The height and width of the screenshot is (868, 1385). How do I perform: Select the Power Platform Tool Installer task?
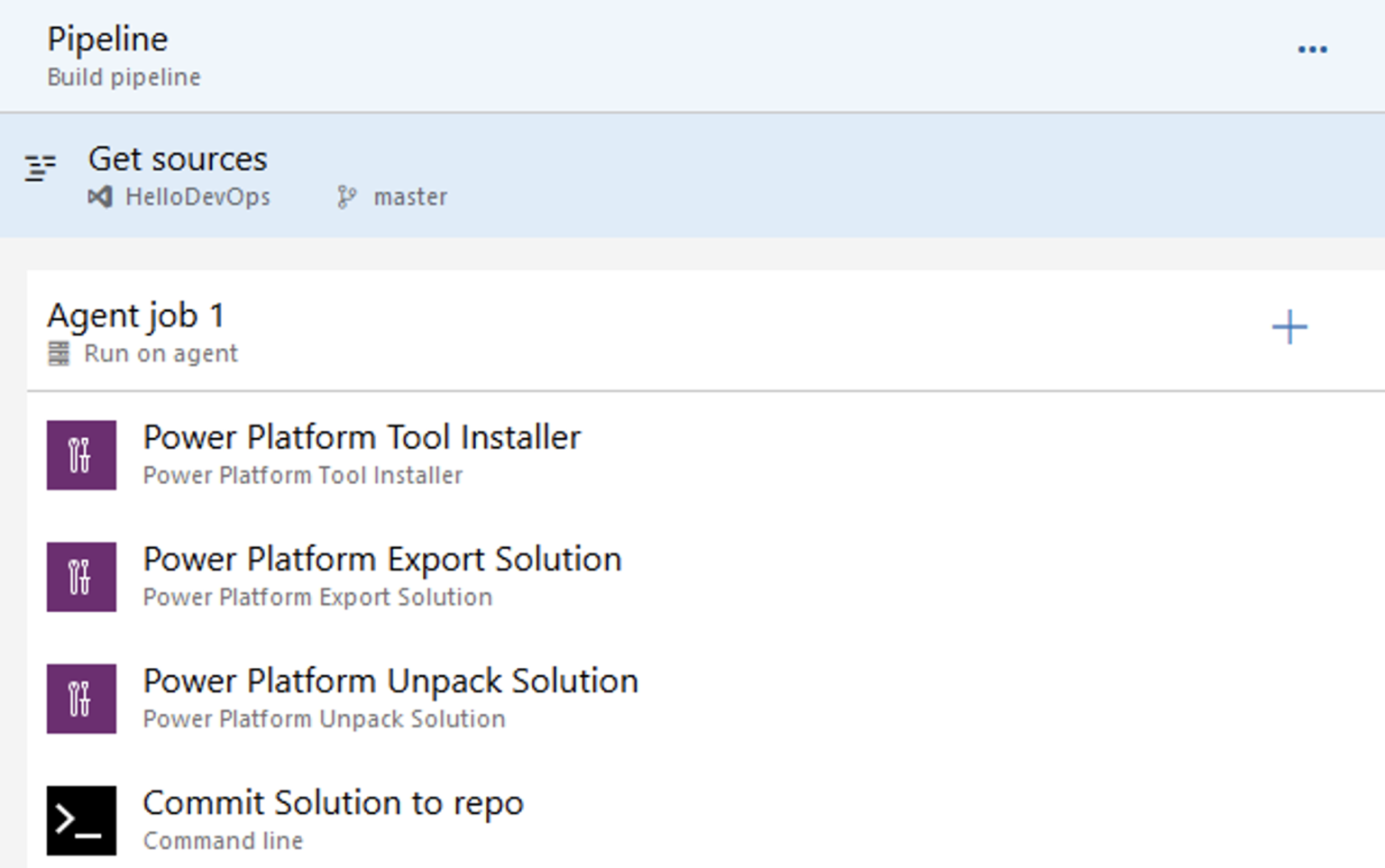point(362,437)
